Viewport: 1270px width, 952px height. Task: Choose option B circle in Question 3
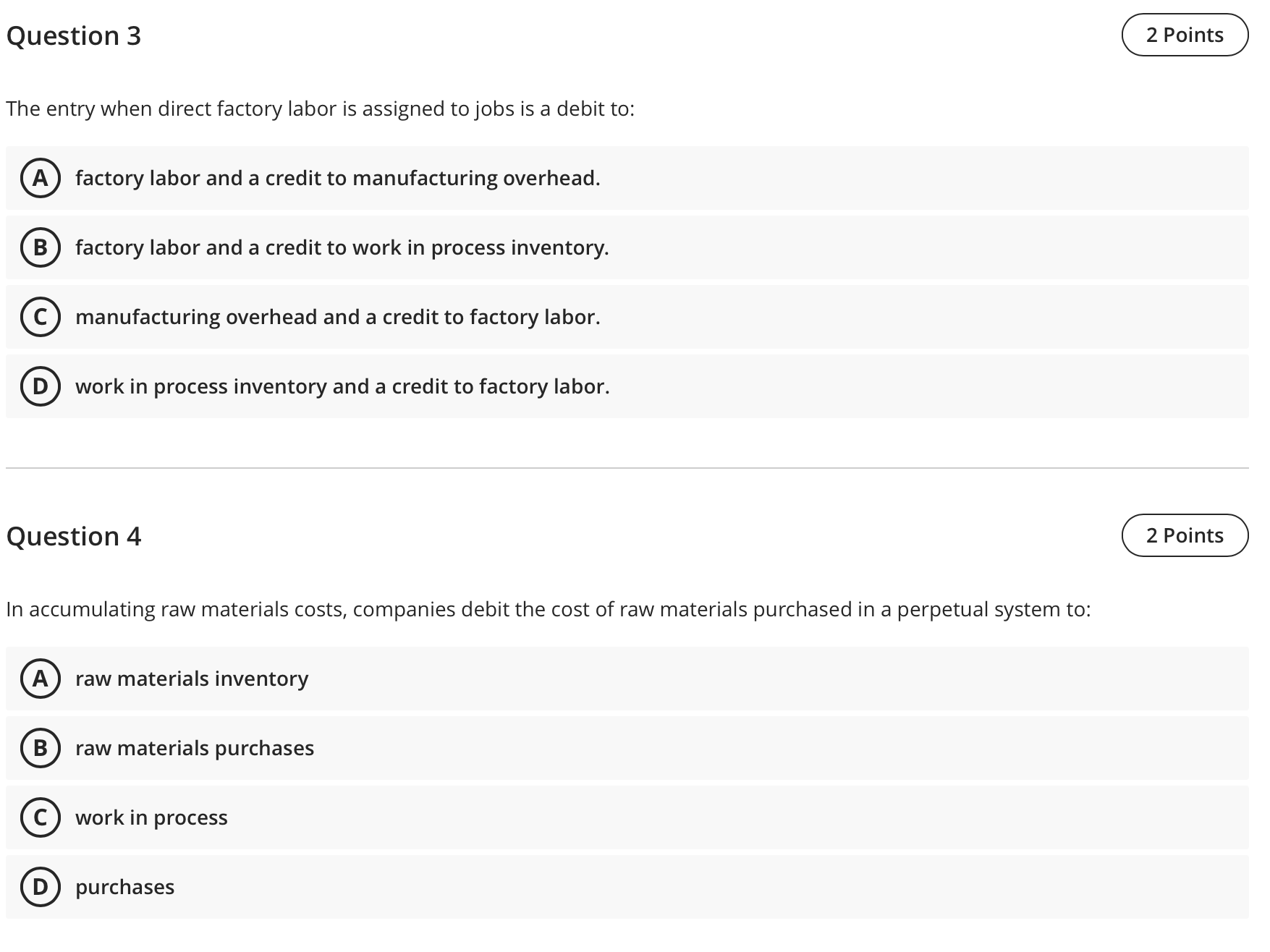[x=41, y=247]
